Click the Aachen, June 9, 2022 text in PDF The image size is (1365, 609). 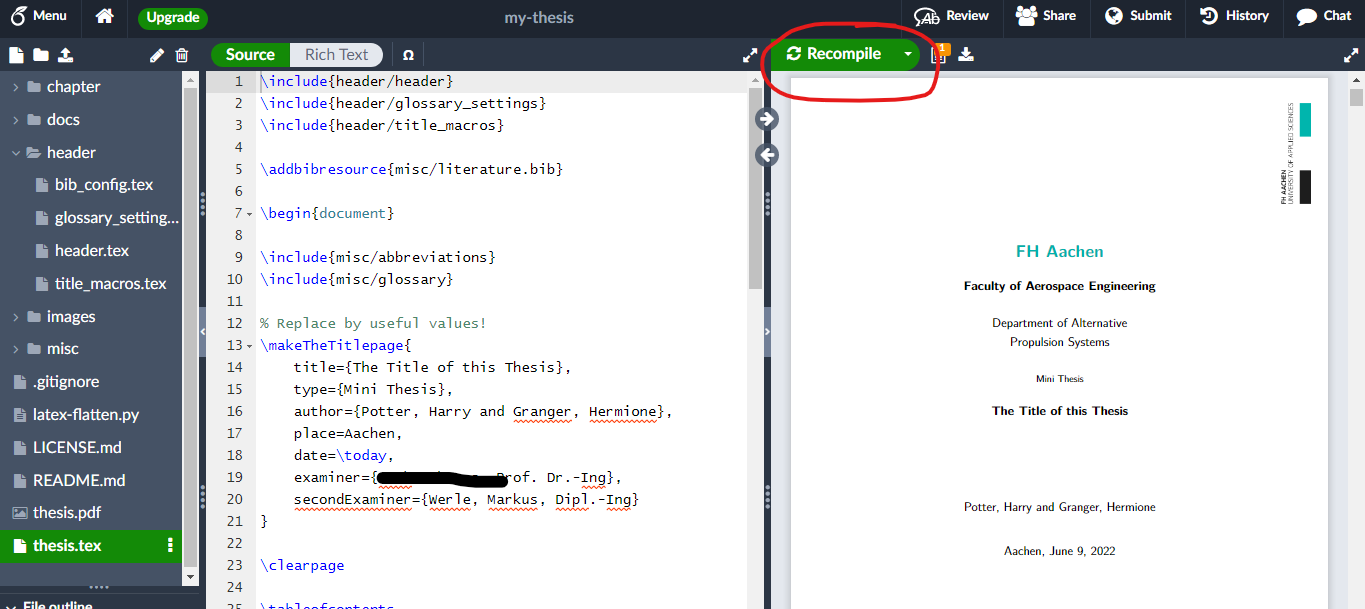click(x=1059, y=551)
